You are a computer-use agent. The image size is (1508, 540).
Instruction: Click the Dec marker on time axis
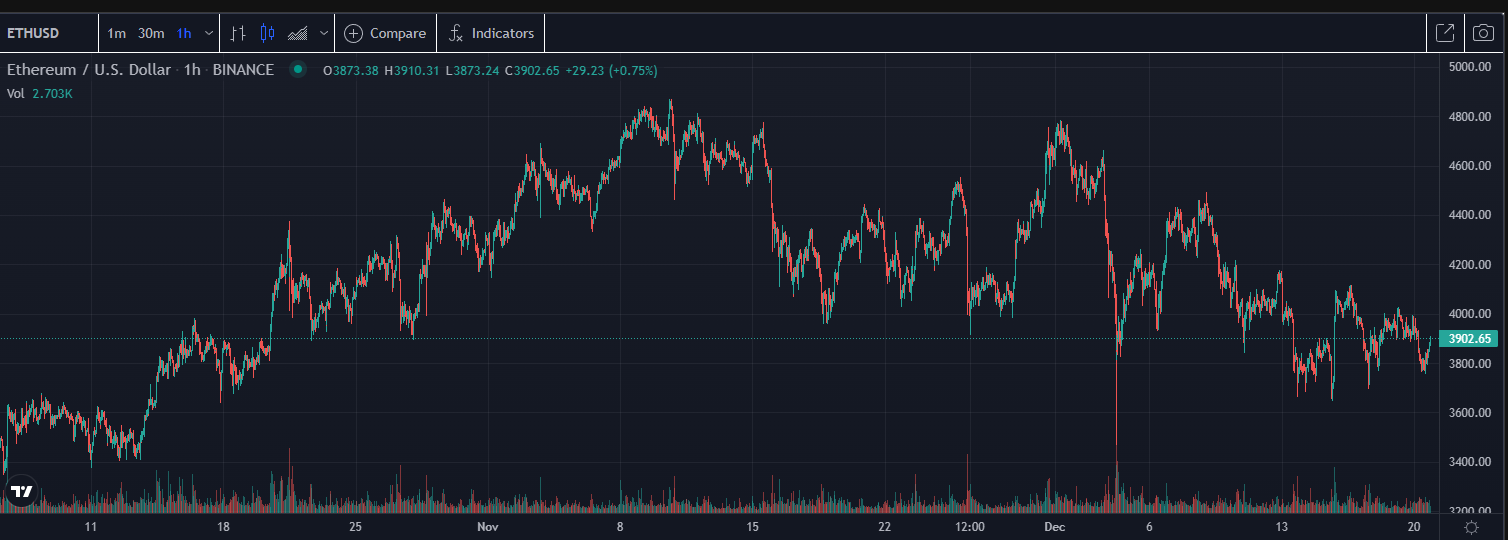tap(1055, 526)
